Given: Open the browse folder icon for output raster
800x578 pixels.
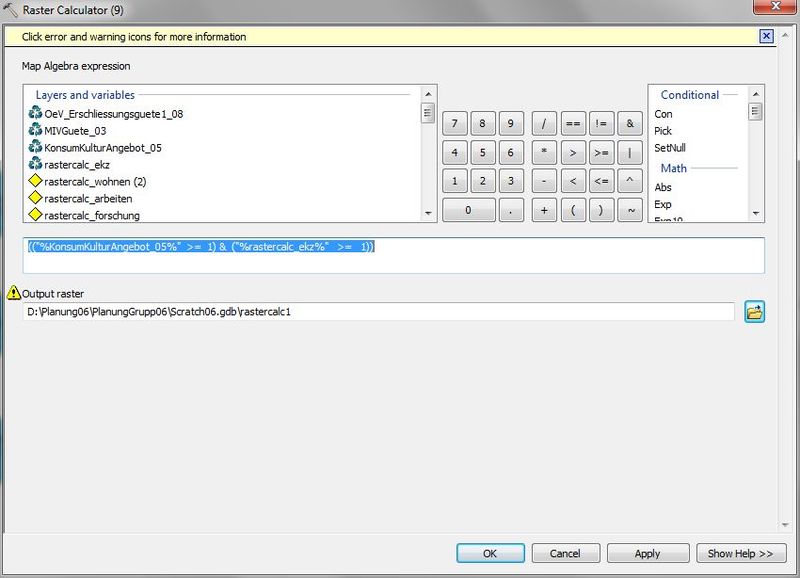Looking at the screenshot, I should (754, 312).
